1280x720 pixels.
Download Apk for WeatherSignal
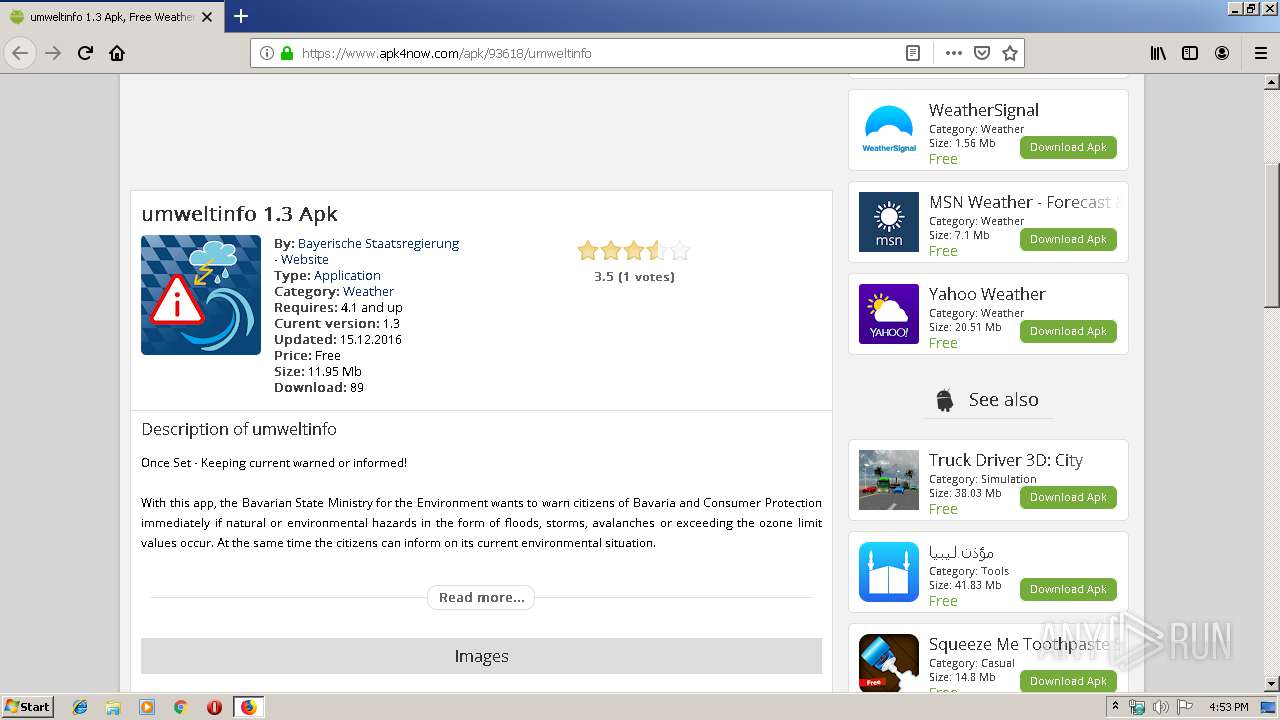click(1068, 147)
